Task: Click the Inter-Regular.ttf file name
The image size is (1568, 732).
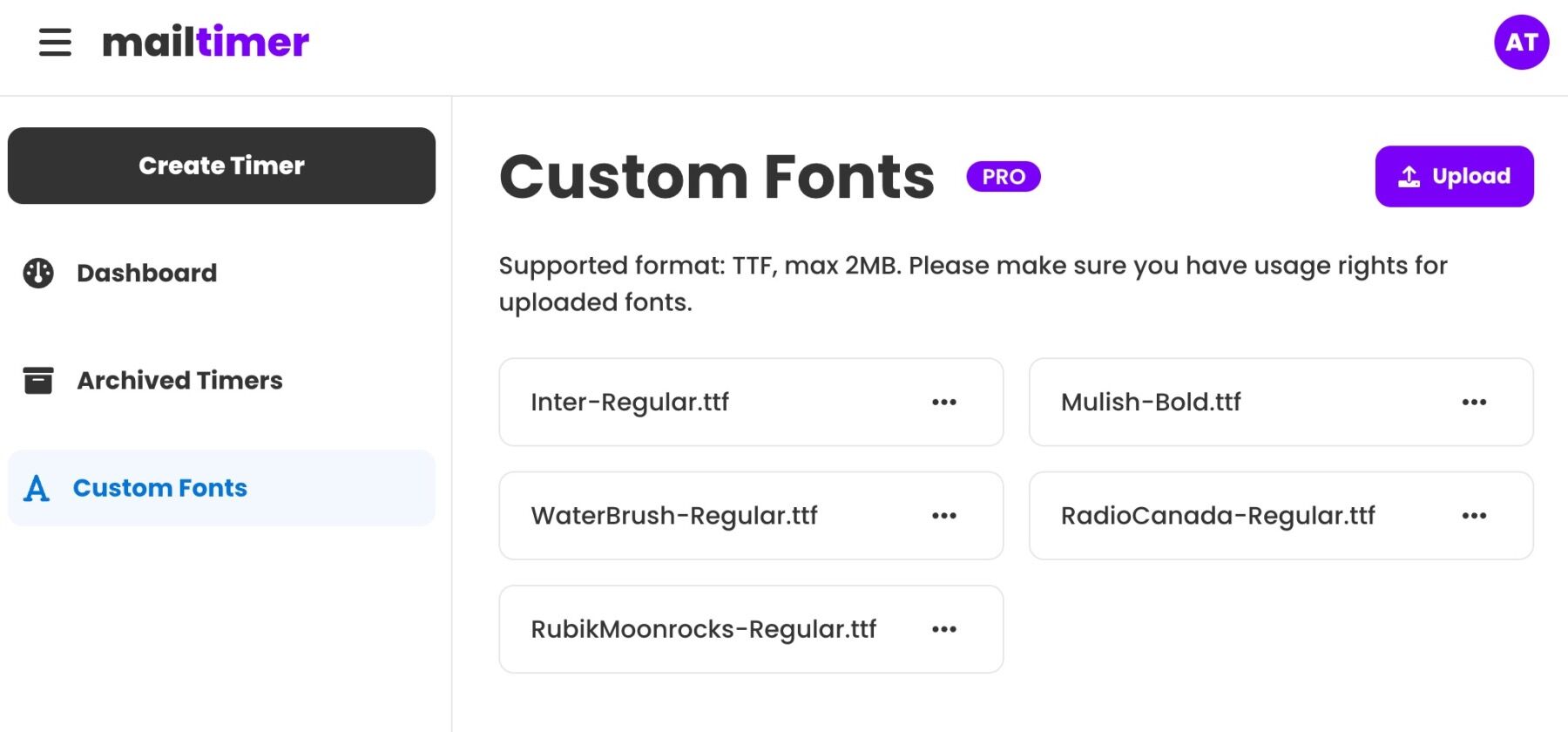Action: click(x=630, y=402)
